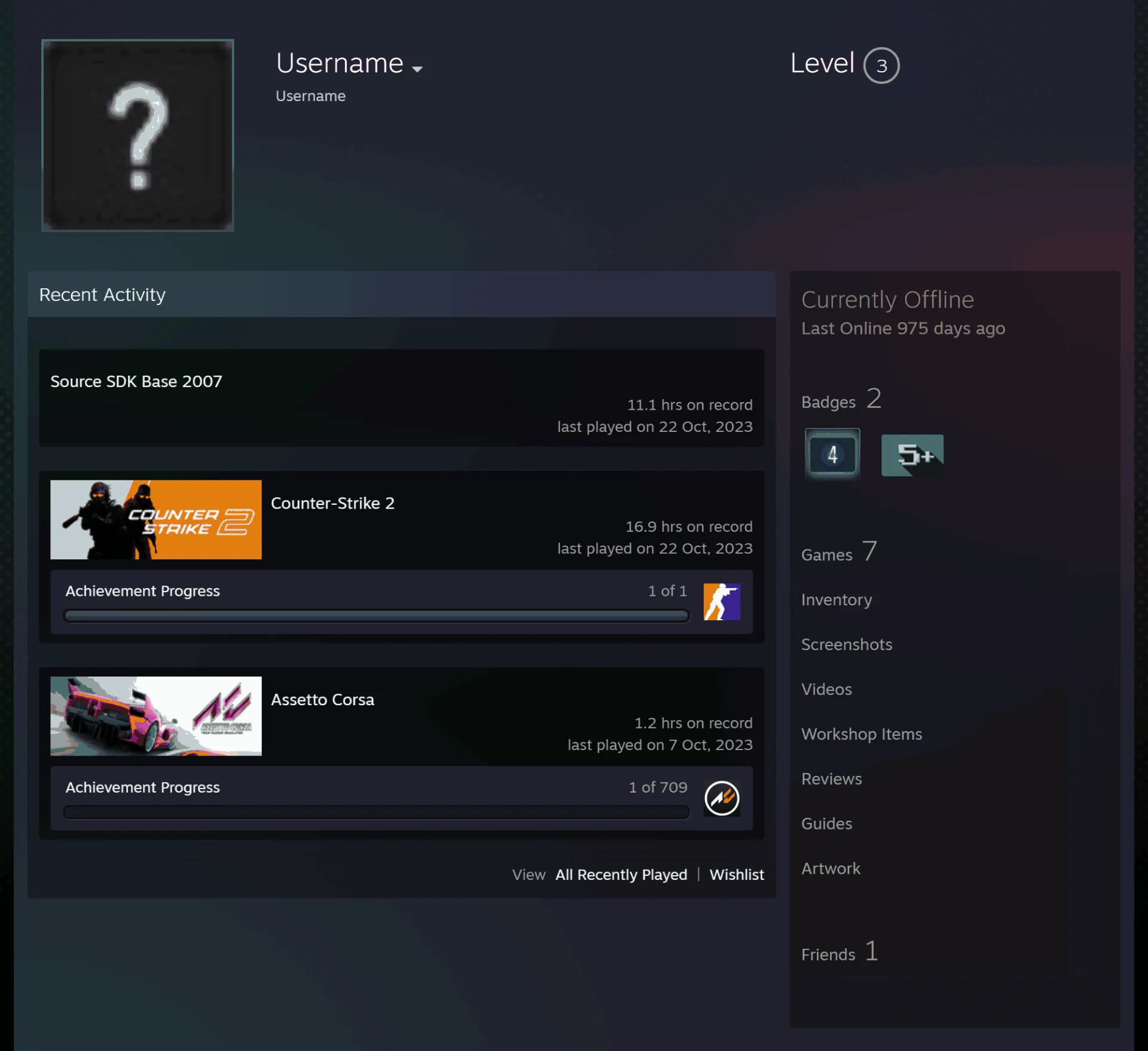Open the Reviews page
Viewport: 1148px width, 1051px height.
831,779
